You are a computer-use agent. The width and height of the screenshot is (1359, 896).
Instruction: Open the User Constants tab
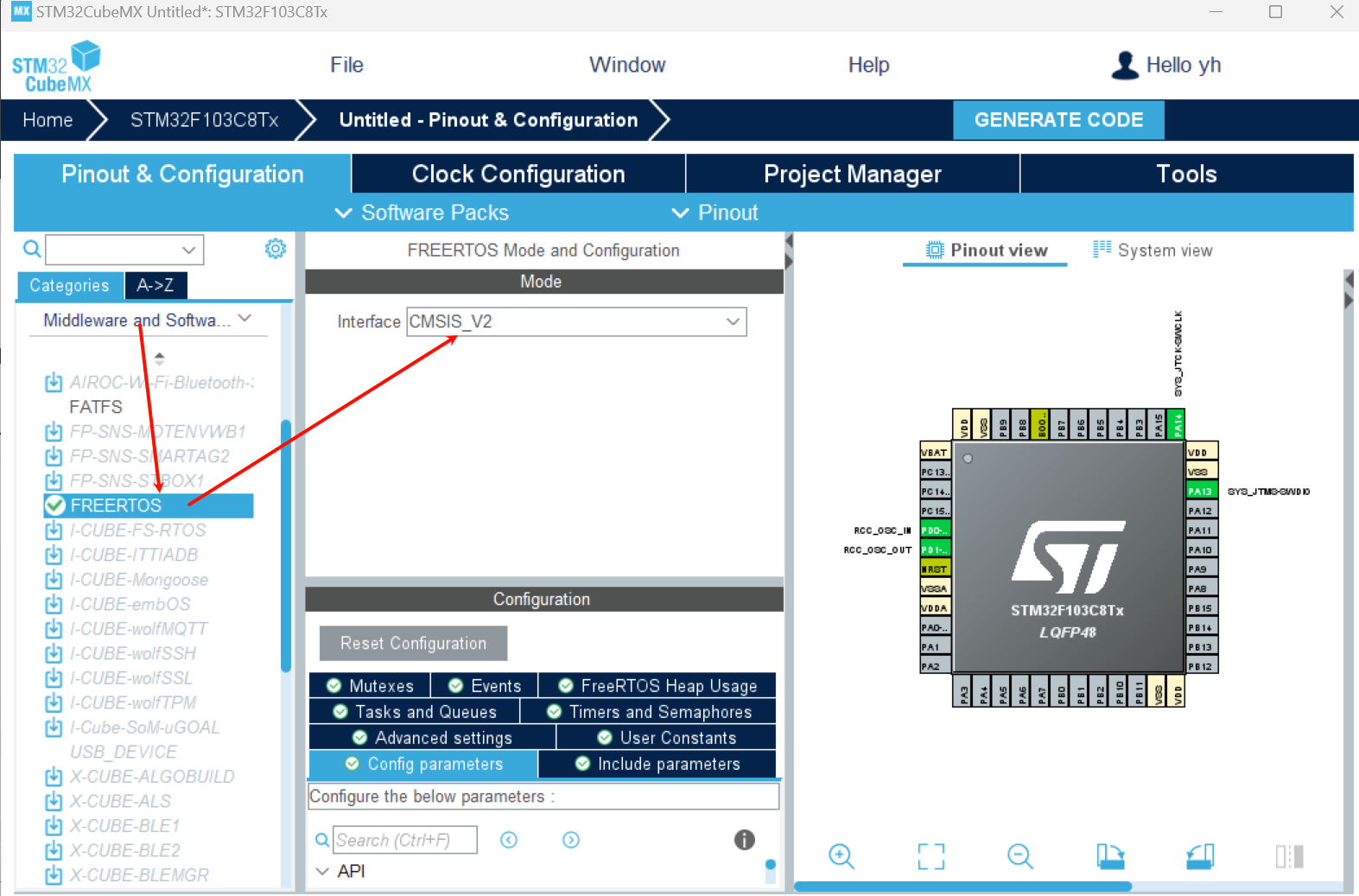(666, 738)
